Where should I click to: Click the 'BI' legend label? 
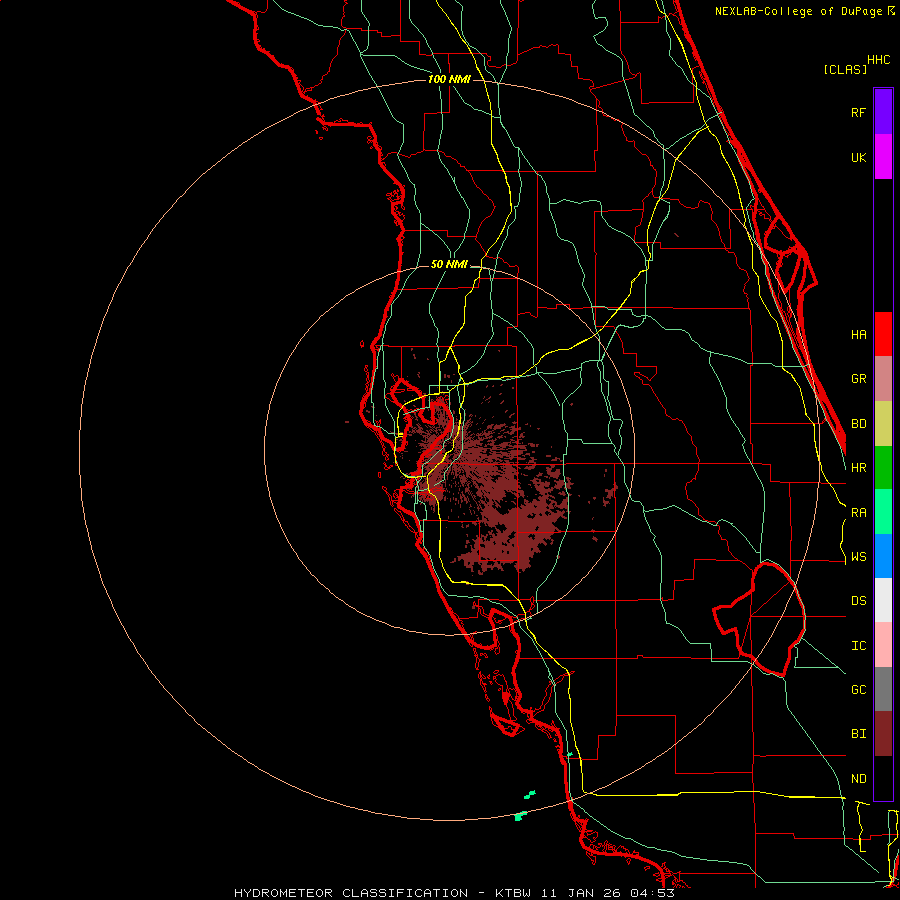(858, 734)
